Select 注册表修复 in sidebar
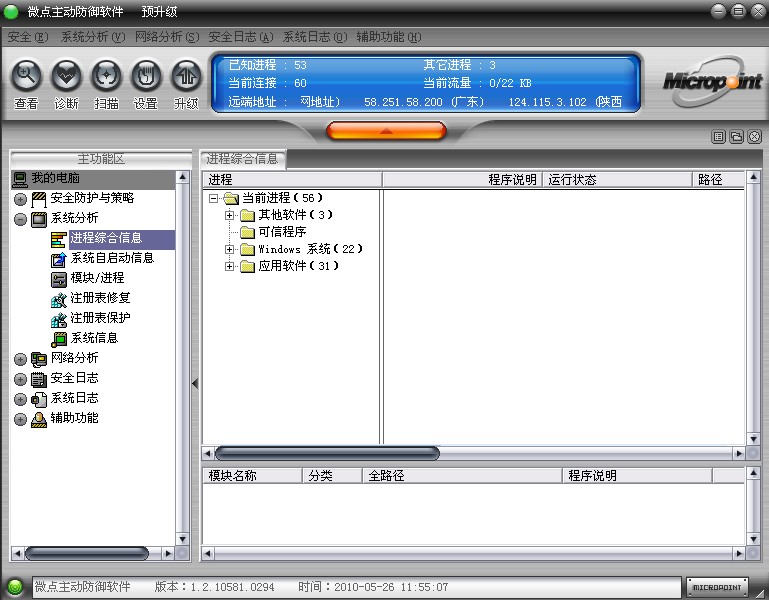 click(101, 298)
